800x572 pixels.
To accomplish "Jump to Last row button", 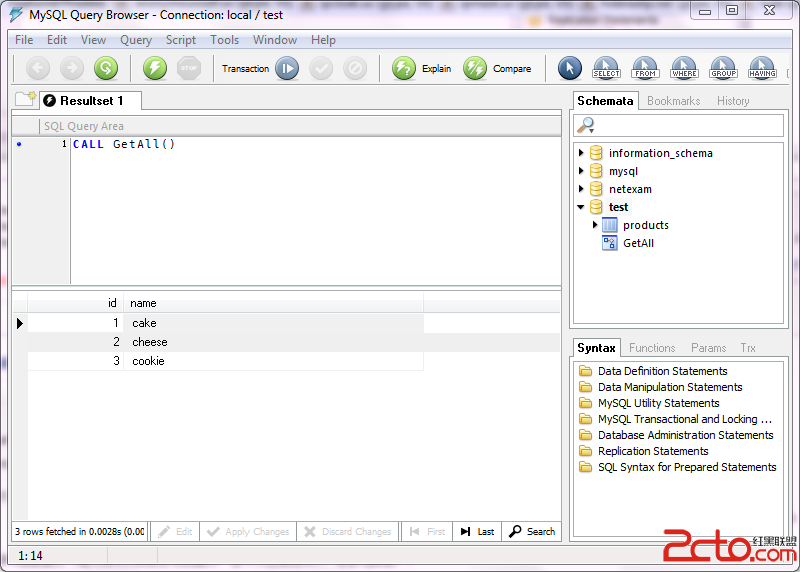I will (x=477, y=532).
